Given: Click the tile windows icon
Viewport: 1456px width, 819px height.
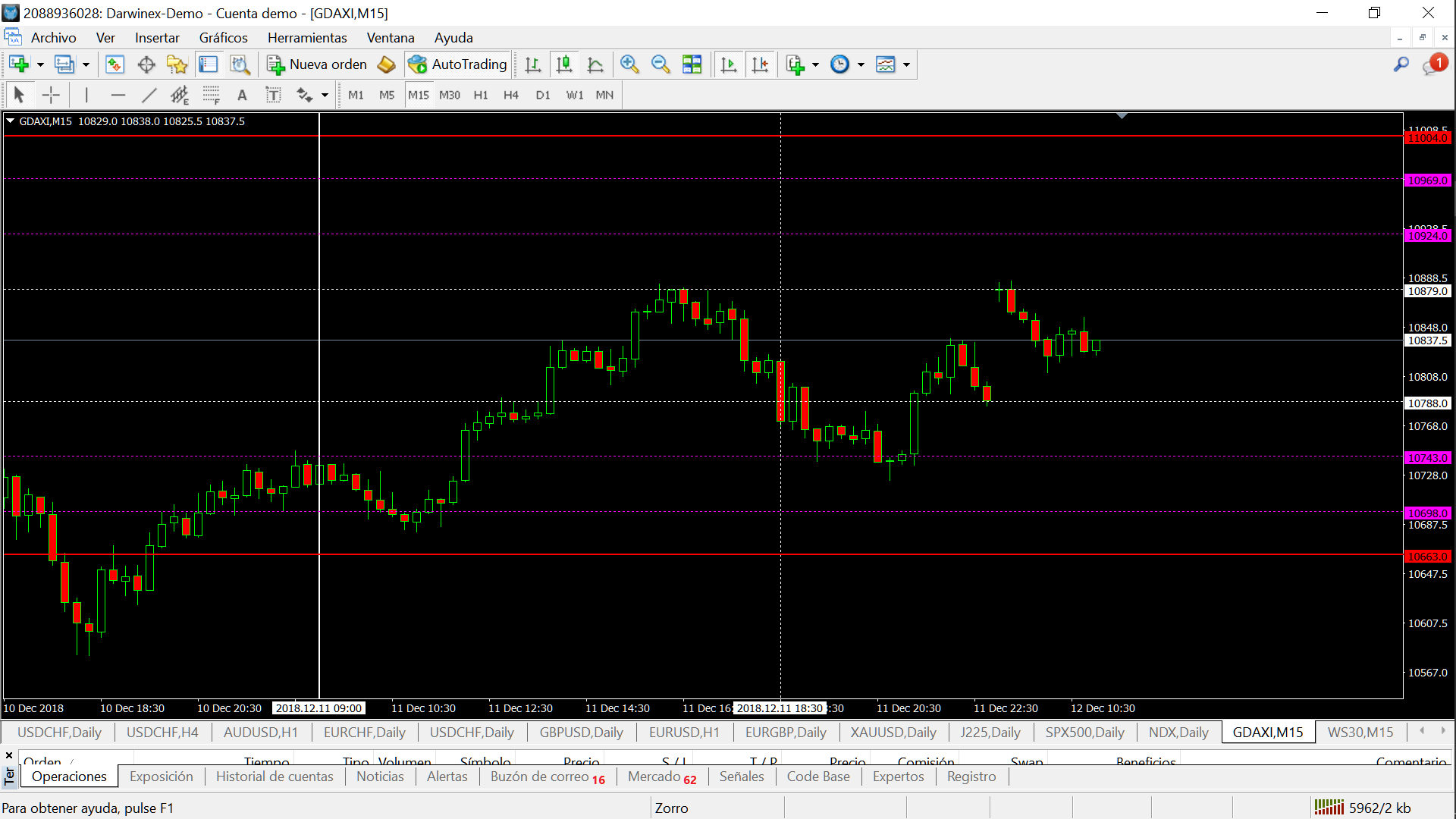Looking at the screenshot, I should pos(692,64).
